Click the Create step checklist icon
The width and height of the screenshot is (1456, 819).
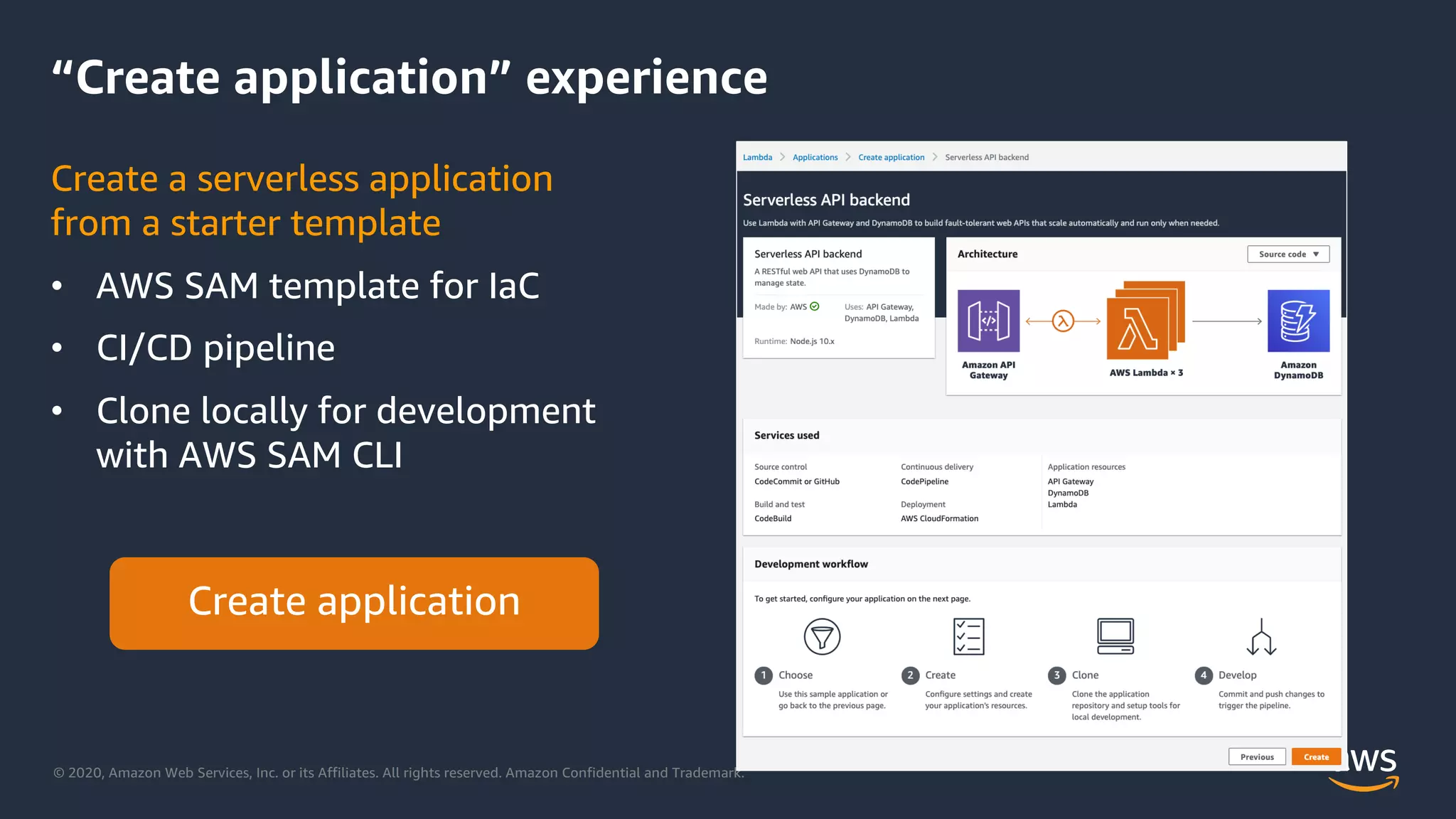pos(969,636)
